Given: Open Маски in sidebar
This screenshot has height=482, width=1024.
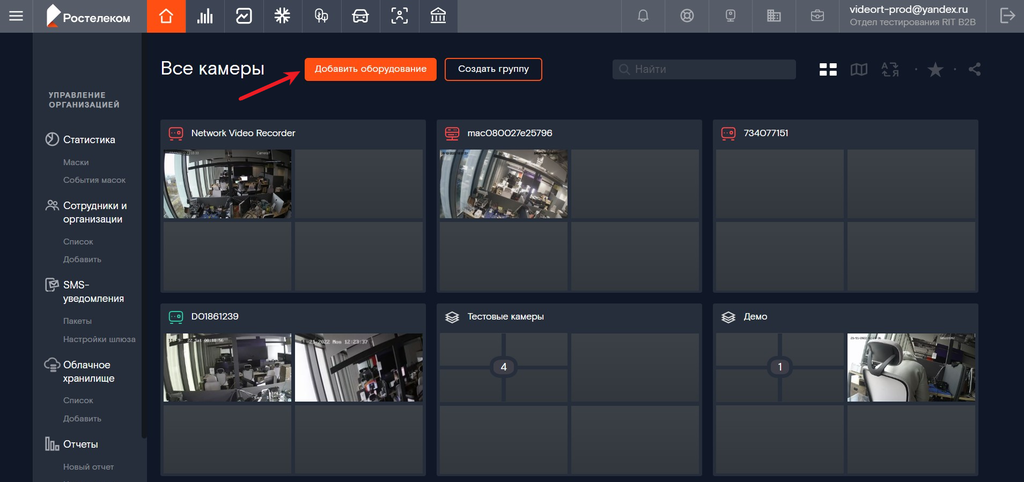Looking at the screenshot, I should pos(76,162).
